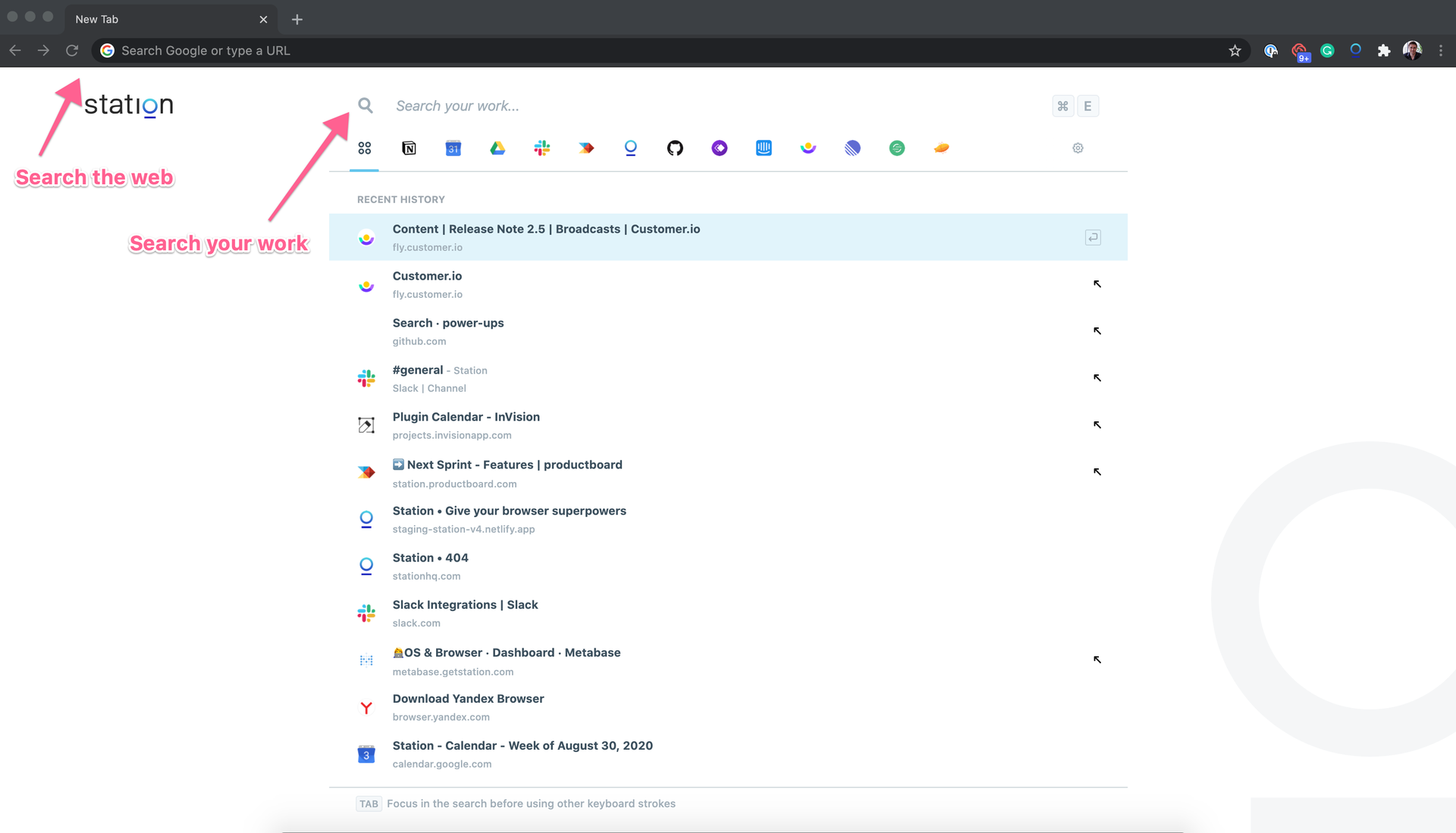The image size is (1456, 833).
Task: Click the arrow icon on Next Sprint row
Action: (x=1097, y=471)
